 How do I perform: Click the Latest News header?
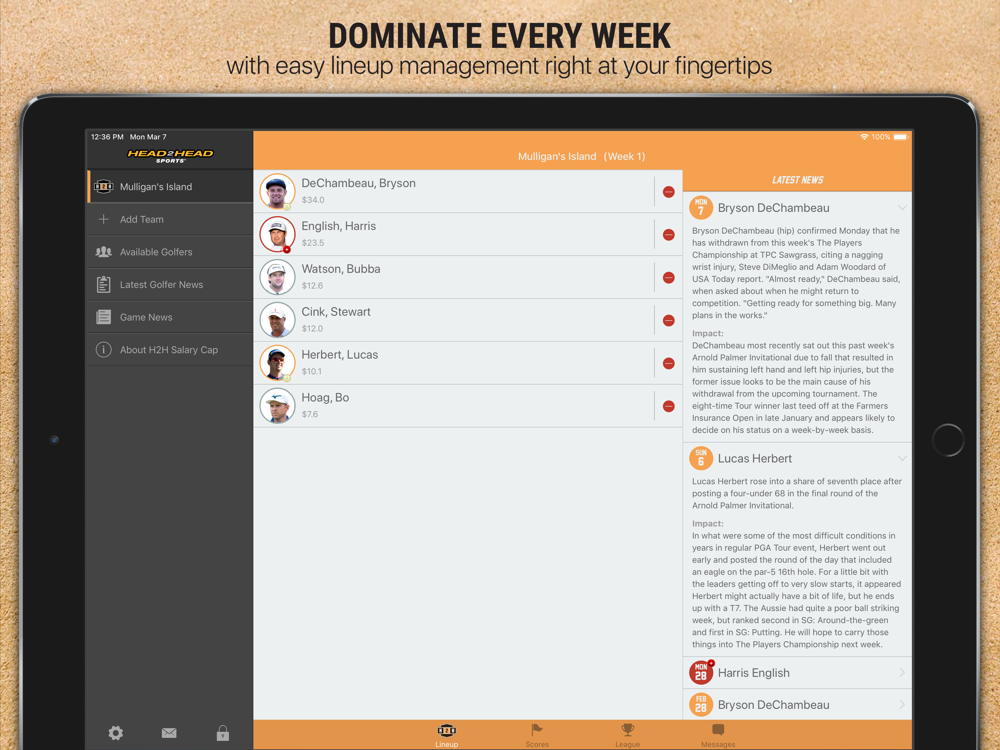(x=797, y=180)
